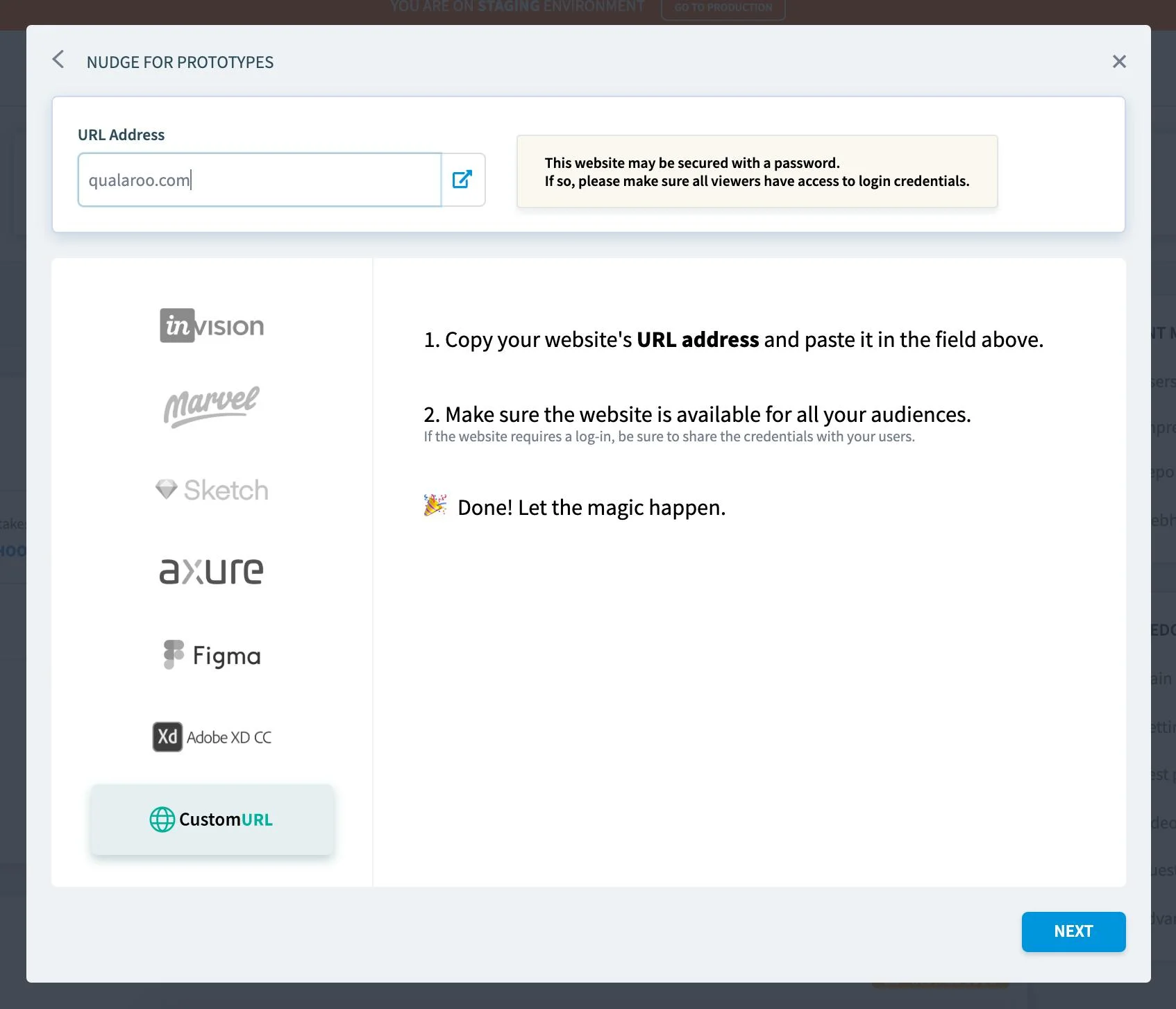This screenshot has height=1009, width=1176.
Task: Click step 1 'Copy your website's URL address' text
Action: [x=733, y=339]
